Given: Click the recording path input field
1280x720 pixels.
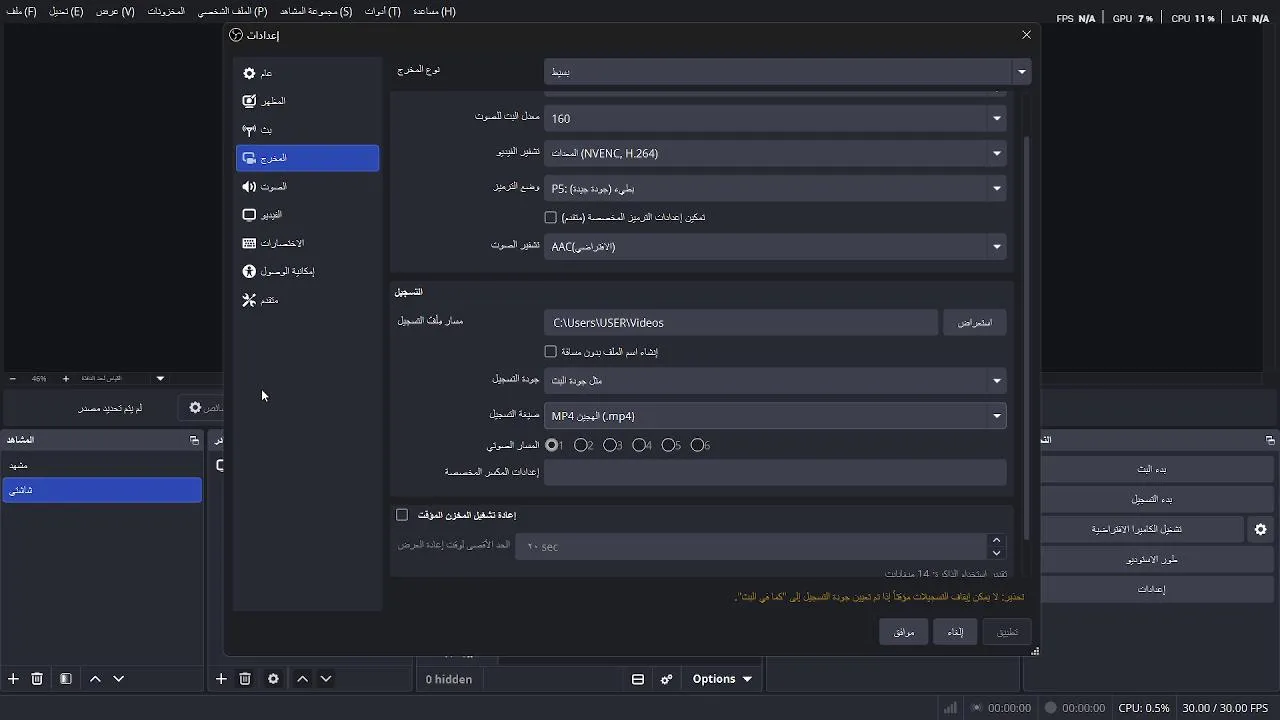Looking at the screenshot, I should 741,322.
